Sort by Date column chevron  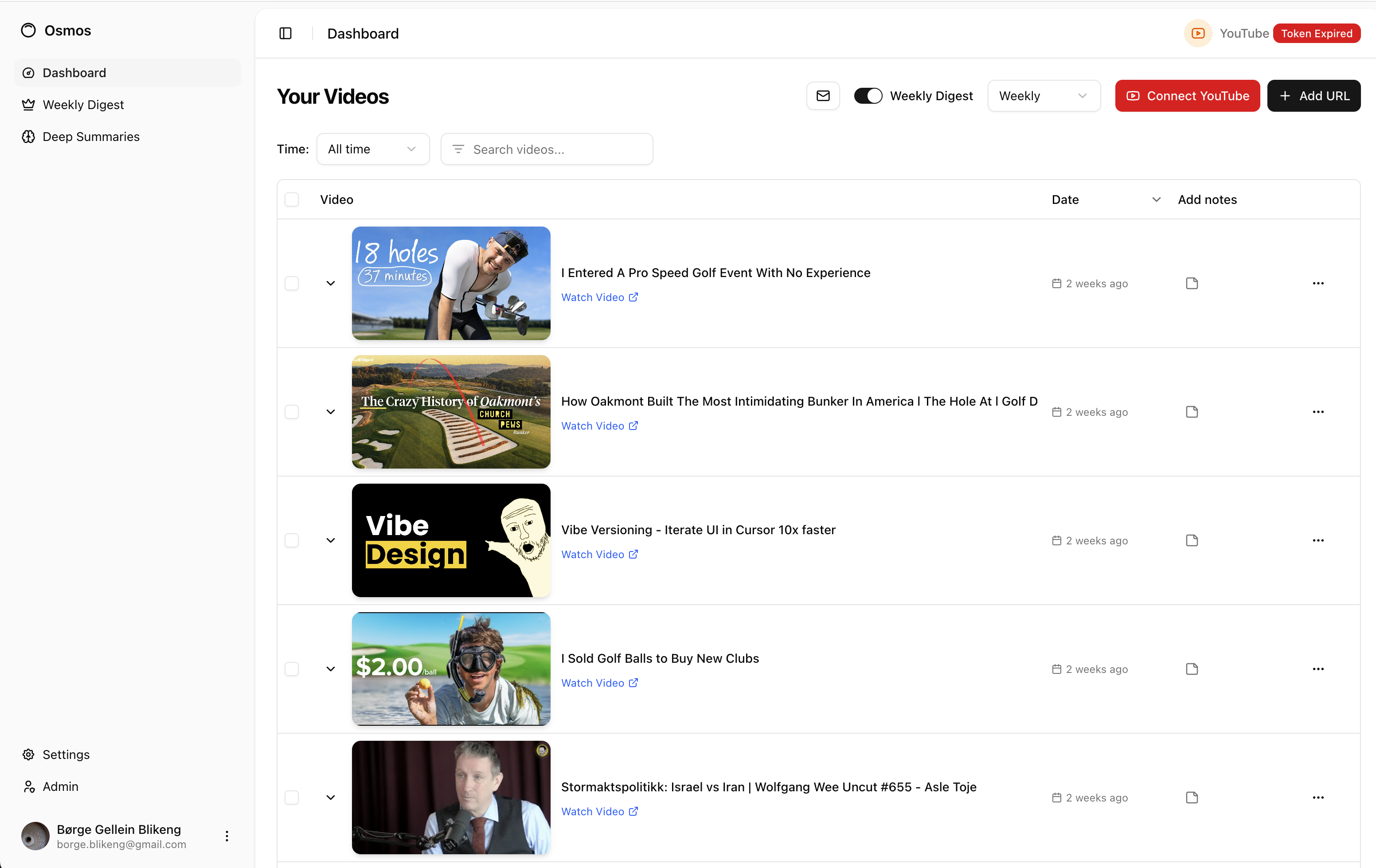click(x=1156, y=199)
